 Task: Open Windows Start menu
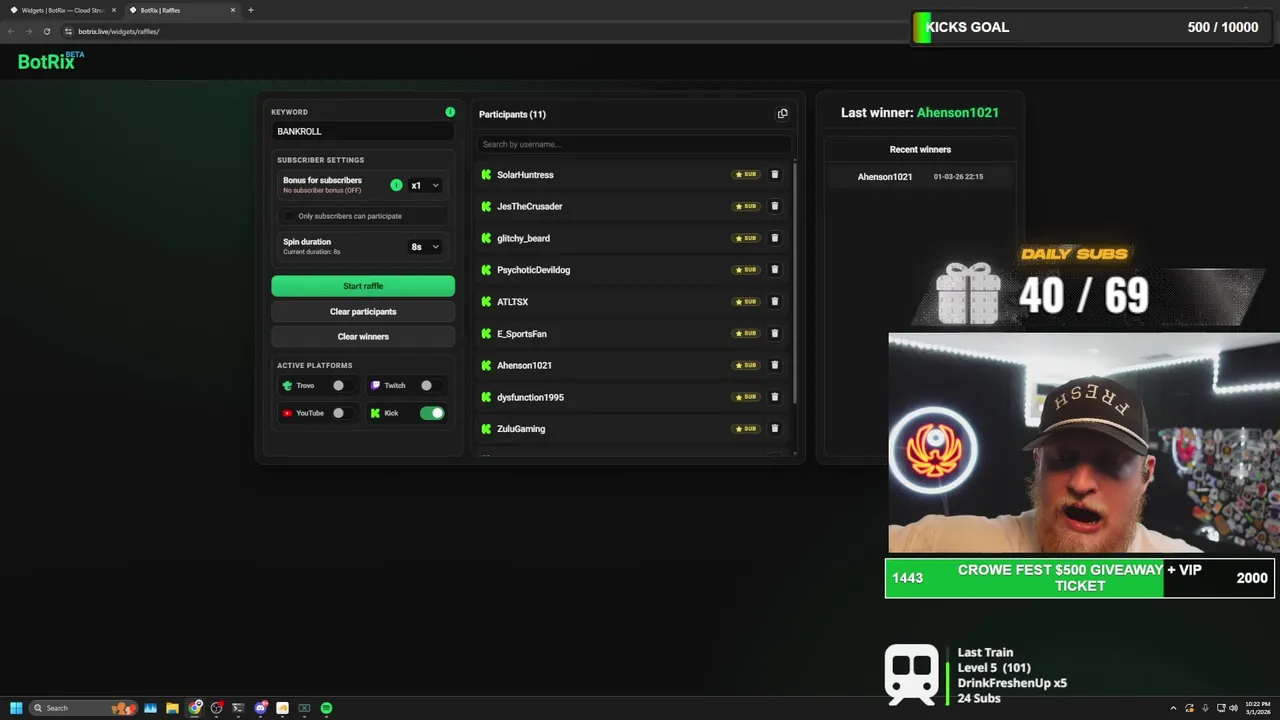[16, 708]
